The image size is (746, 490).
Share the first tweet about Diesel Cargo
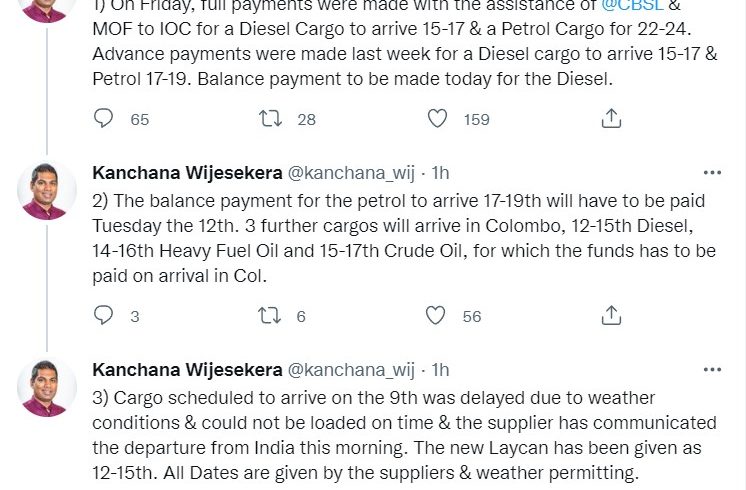click(x=610, y=119)
